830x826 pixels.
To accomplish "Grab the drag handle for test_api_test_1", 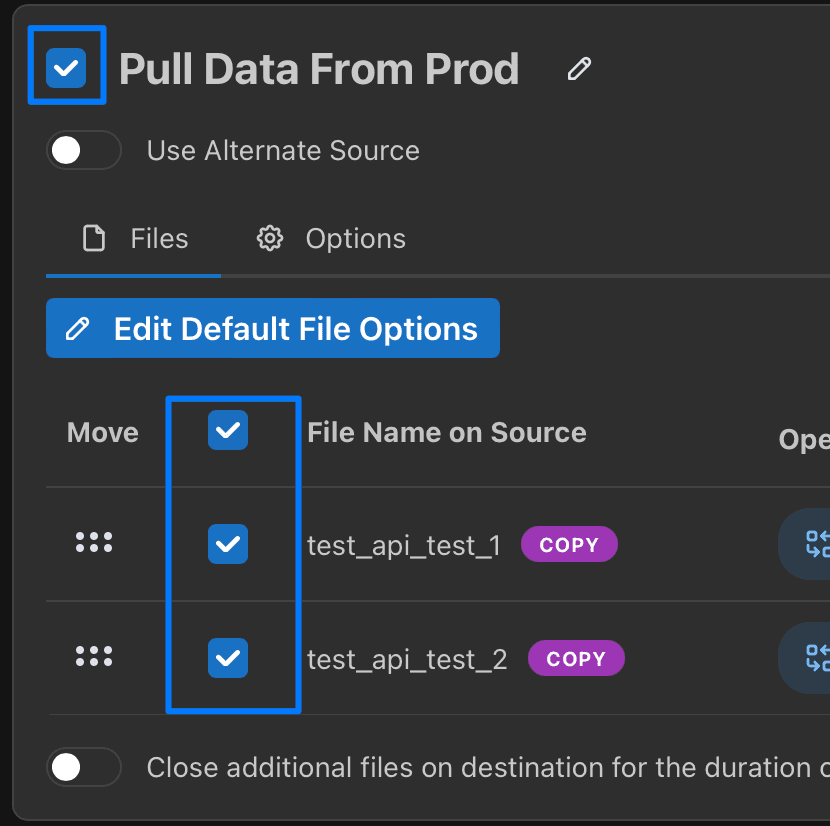I will click(94, 543).
